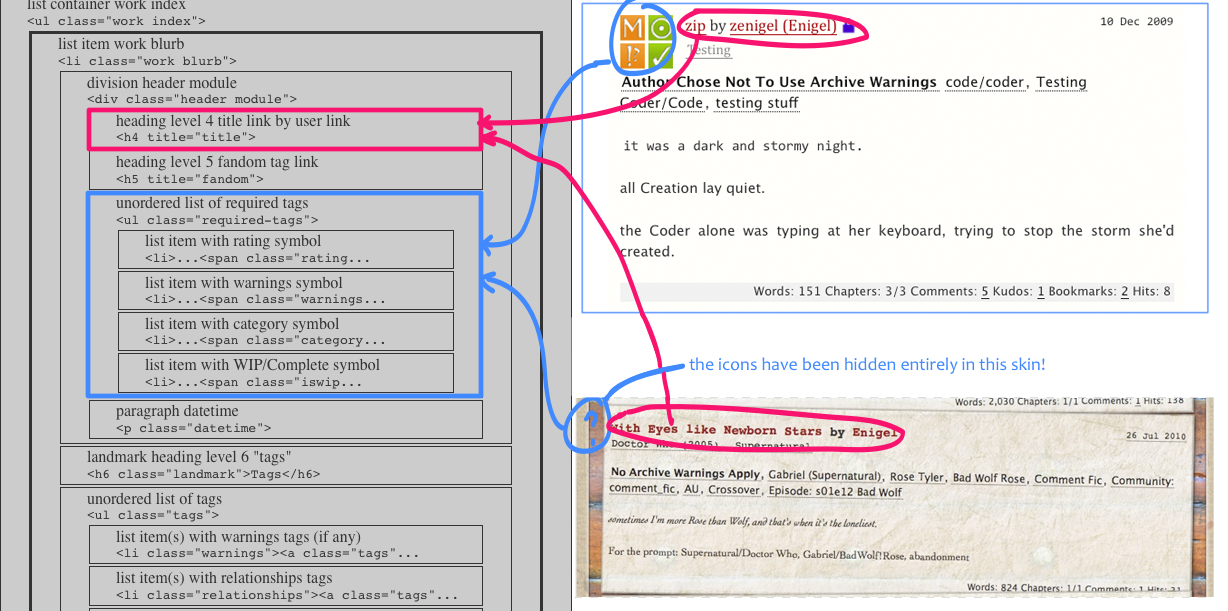The height and width of the screenshot is (611, 1228).
Task: Open the Bookmarks count 2 link
Action: 1124,292
